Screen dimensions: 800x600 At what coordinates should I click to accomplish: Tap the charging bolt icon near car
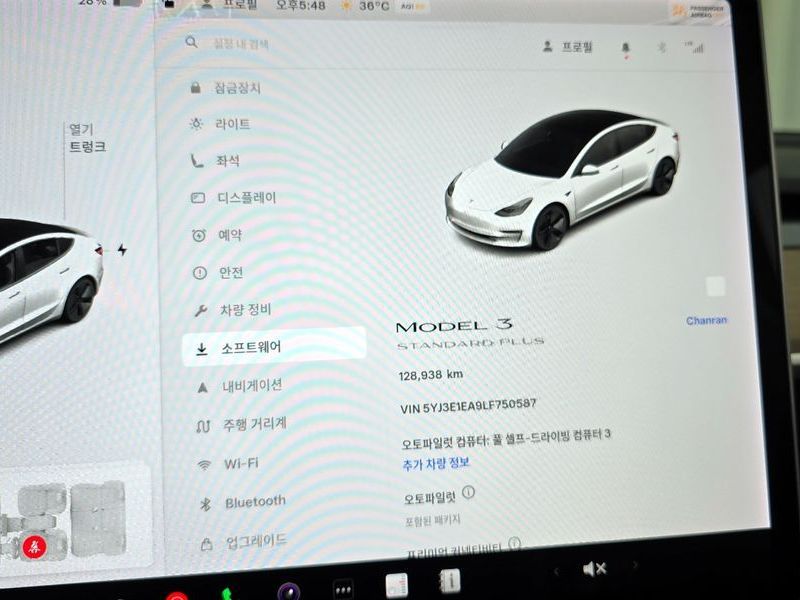pos(122,249)
